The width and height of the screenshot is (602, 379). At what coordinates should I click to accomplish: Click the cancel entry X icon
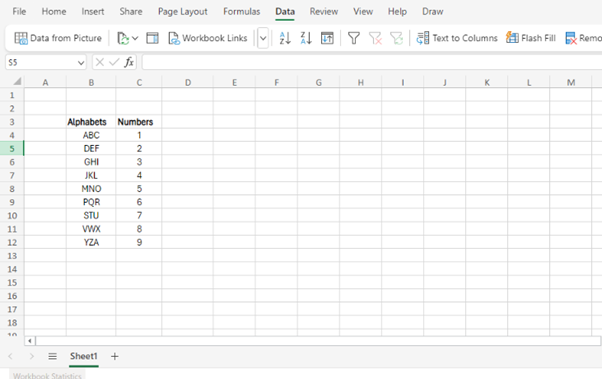pos(99,62)
